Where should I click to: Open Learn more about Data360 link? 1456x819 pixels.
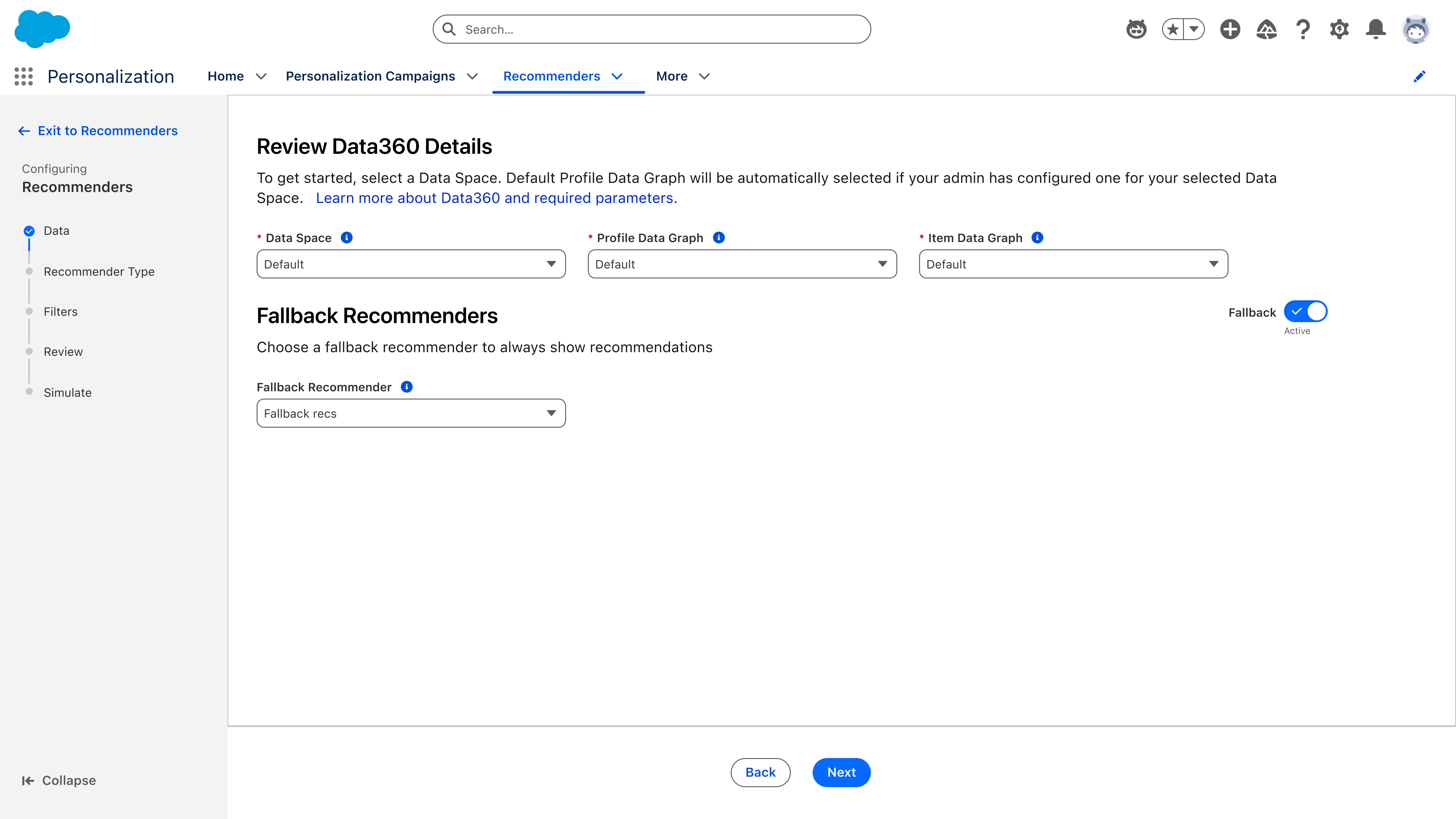pyautogui.click(x=496, y=198)
